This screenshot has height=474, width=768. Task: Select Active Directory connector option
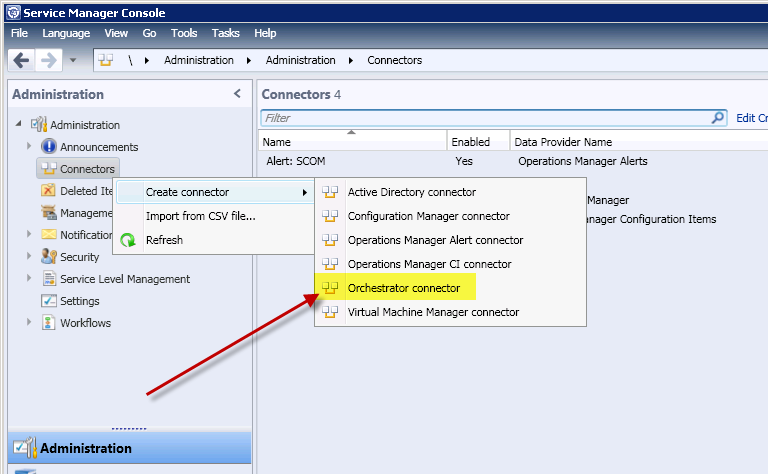[x=411, y=192]
